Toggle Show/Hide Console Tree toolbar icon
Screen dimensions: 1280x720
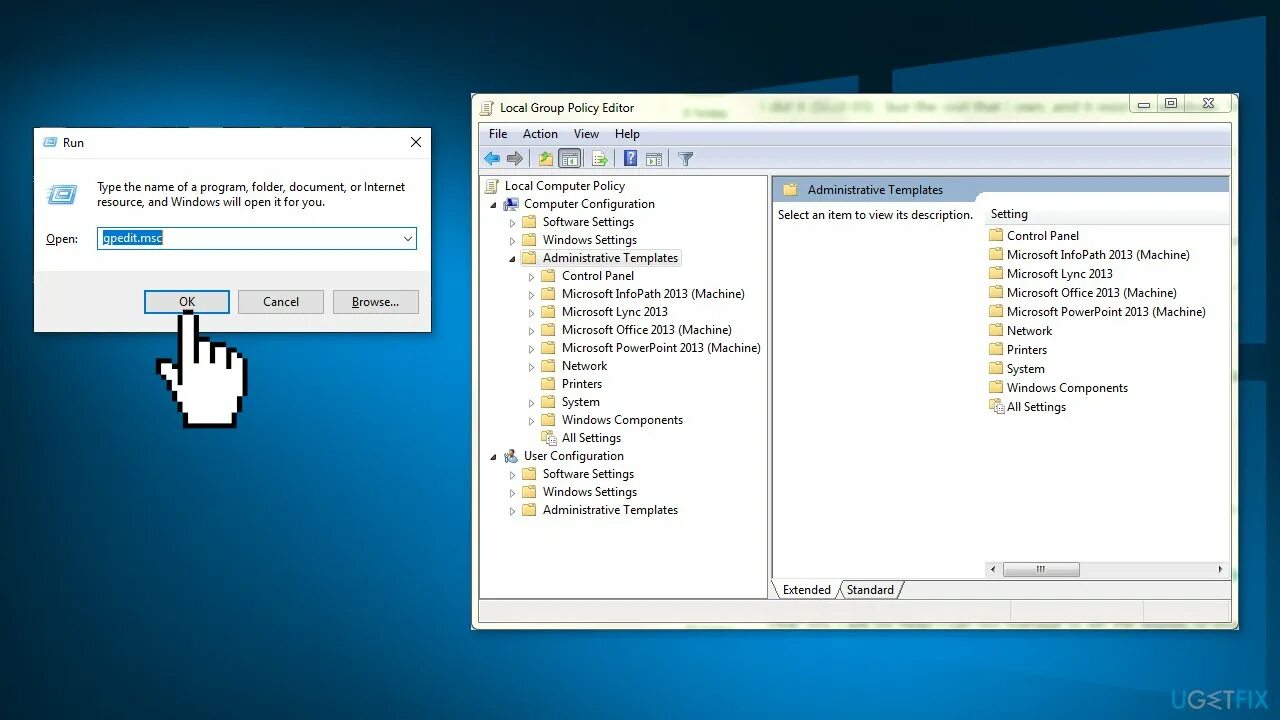(x=569, y=158)
